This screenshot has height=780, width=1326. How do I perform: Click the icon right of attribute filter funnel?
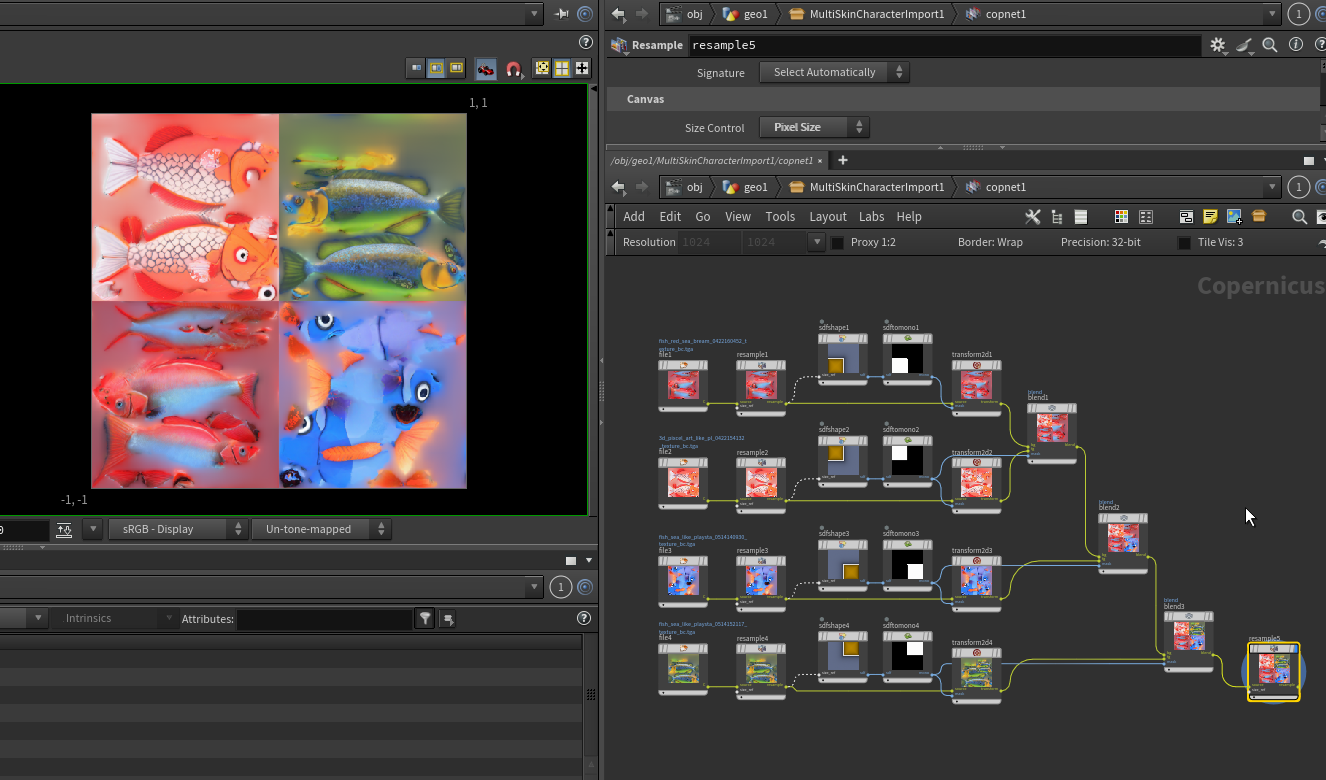coord(448,619)
